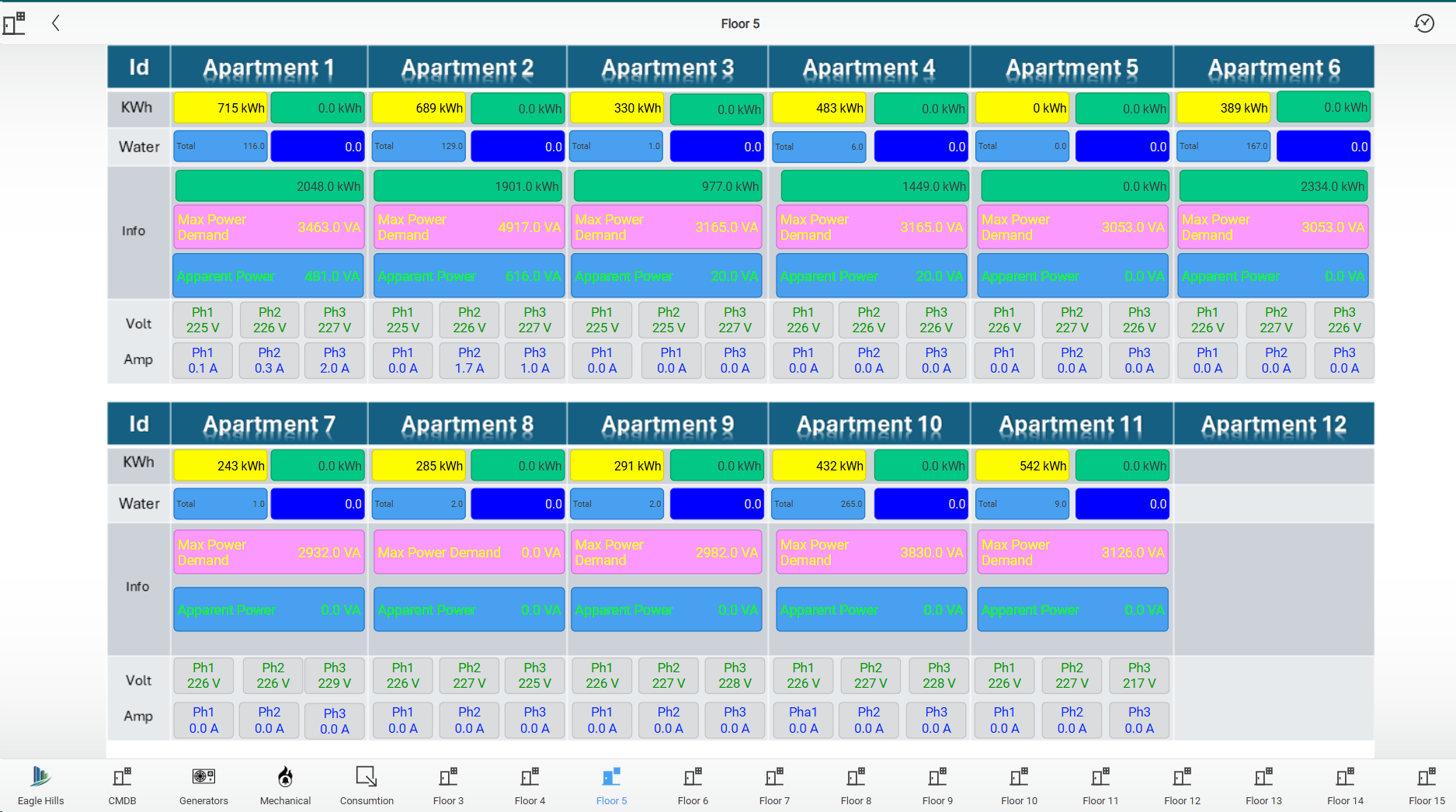Open the Mechanical flame icon
This screenshot has height=812, width=1456.
(285, 777)
